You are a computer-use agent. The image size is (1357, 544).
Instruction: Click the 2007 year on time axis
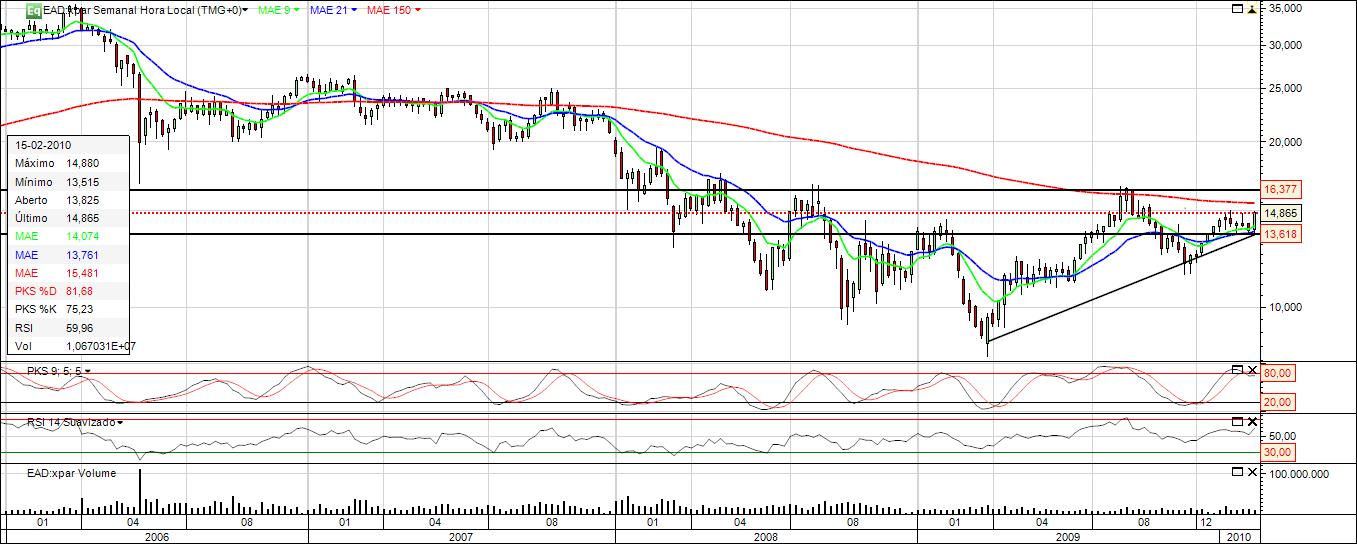coord(462,537)
